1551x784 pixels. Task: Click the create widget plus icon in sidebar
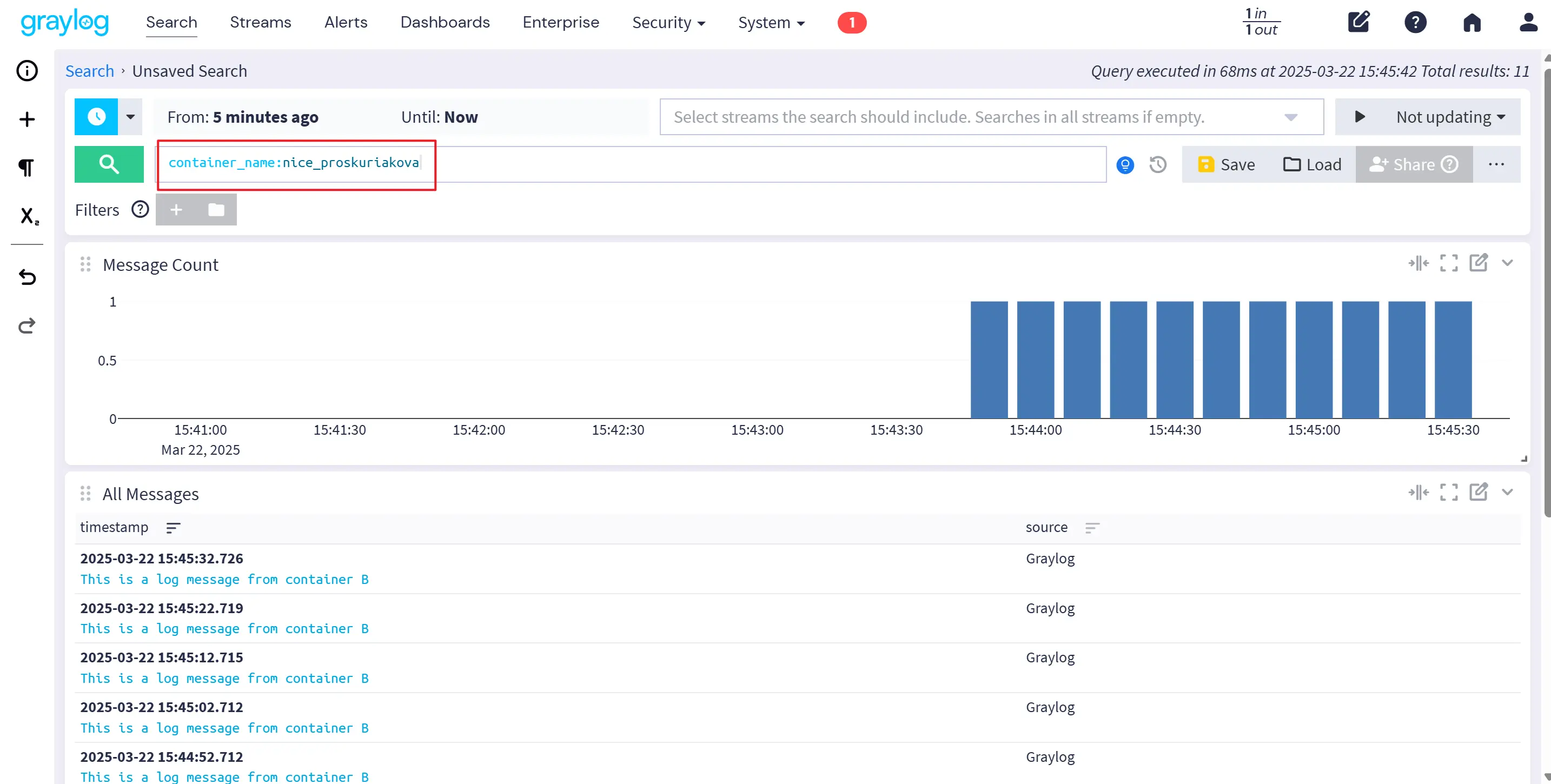click(x=26, y=119)
